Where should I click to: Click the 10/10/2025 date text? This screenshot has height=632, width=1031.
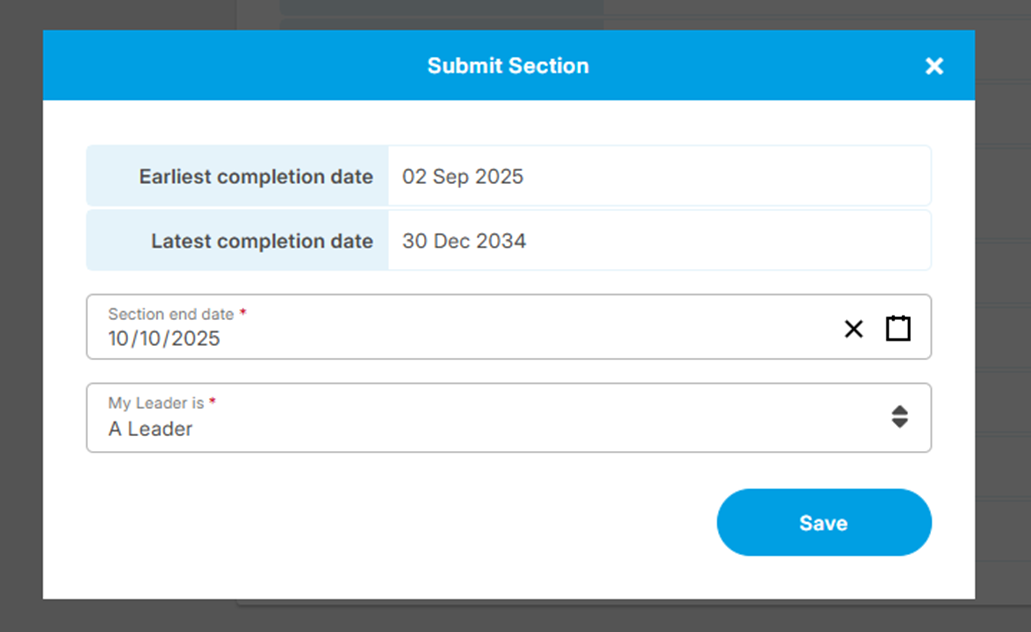164,339
